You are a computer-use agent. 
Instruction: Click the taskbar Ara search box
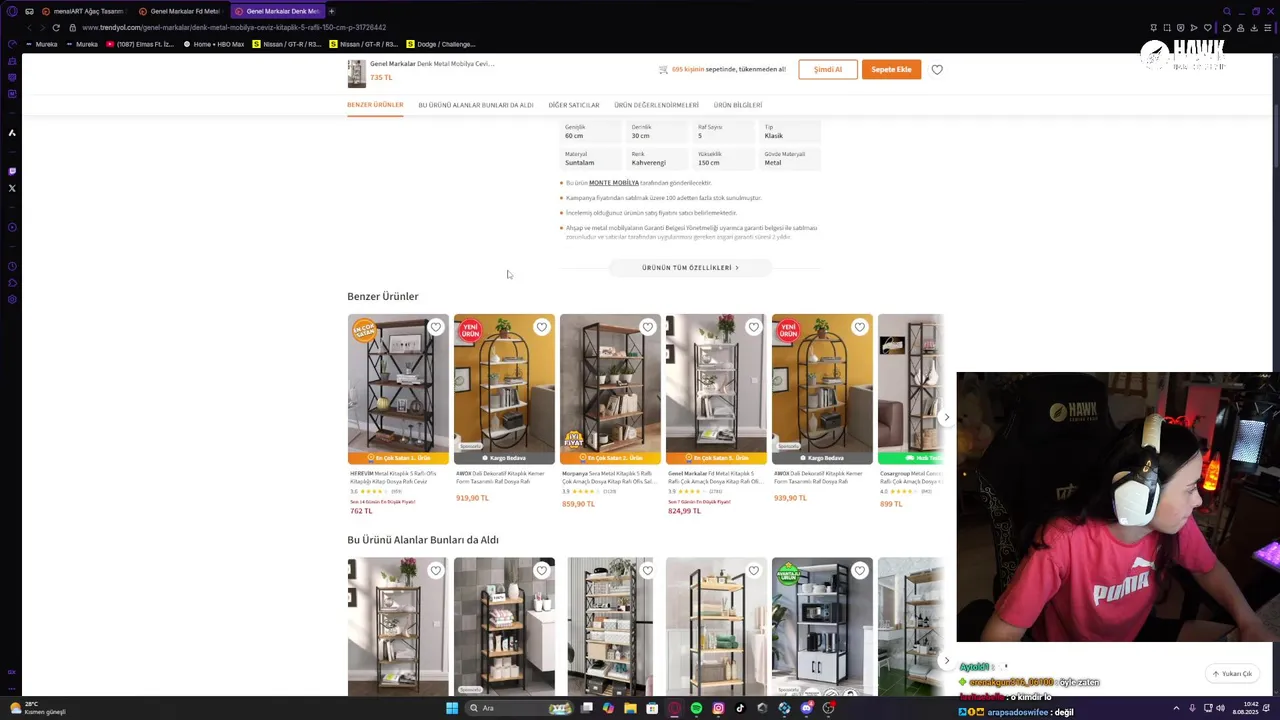coord(520,708)
